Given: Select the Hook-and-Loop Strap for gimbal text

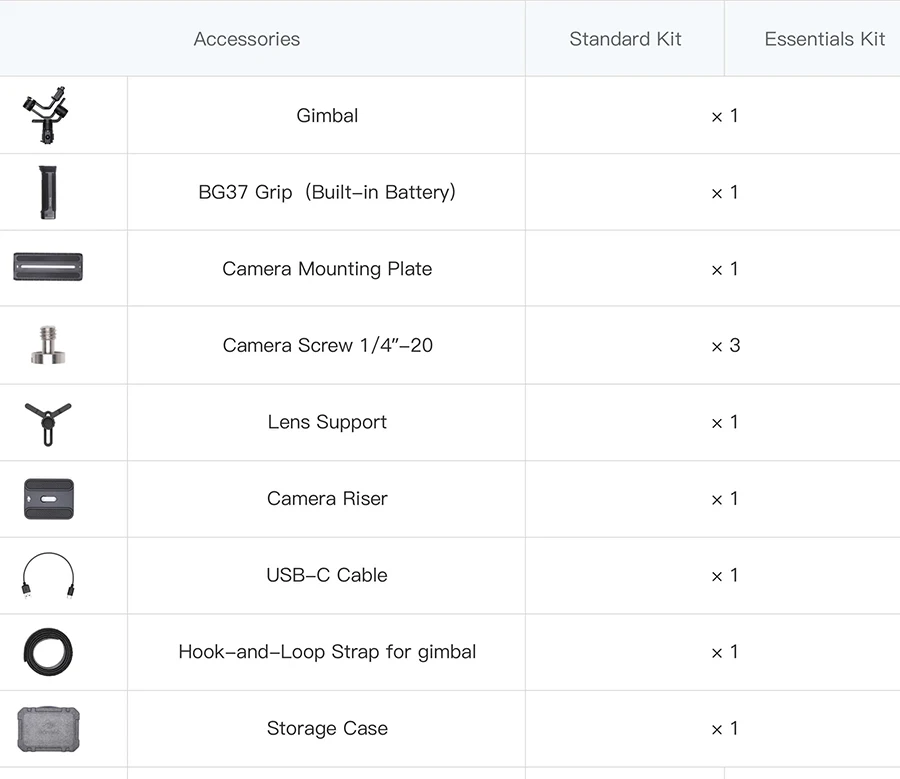Looking at the screenshot, I should [x=327, y=652].
